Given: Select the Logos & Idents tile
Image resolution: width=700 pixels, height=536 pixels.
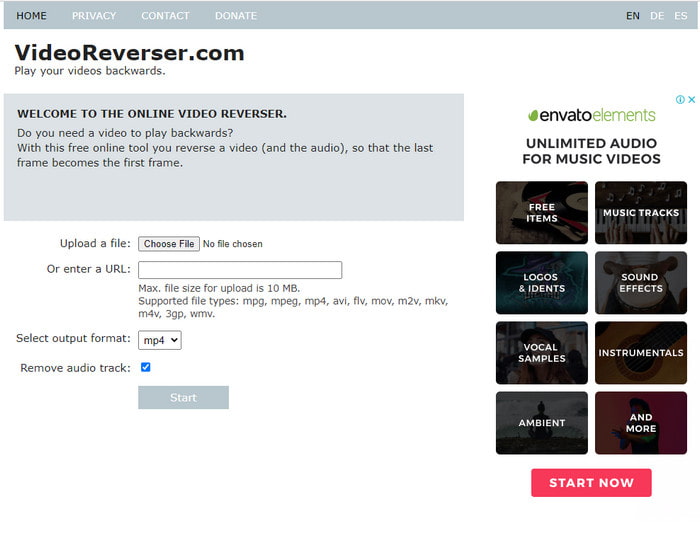Looking at the screenshot, I should (541, 283).
